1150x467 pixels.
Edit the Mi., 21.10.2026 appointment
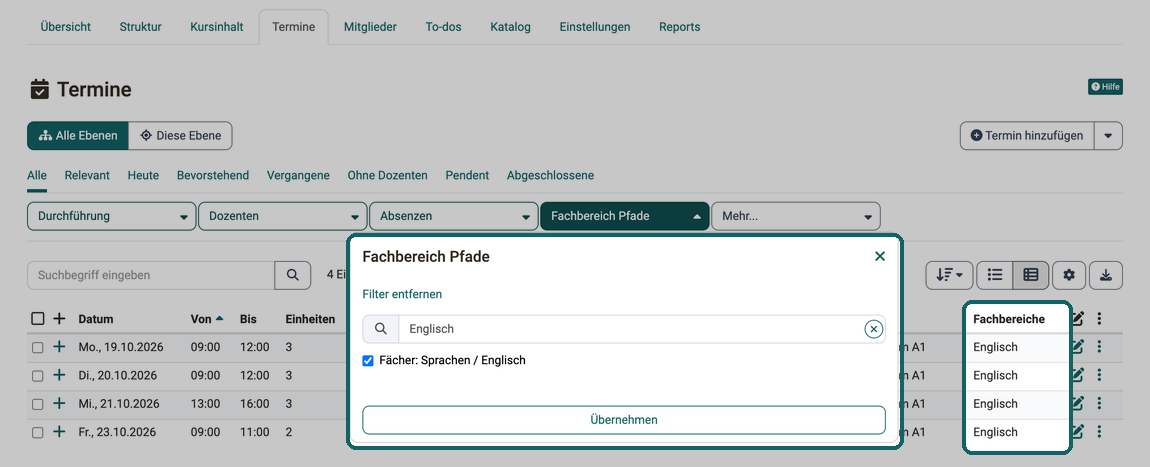tap(1077, 404)
